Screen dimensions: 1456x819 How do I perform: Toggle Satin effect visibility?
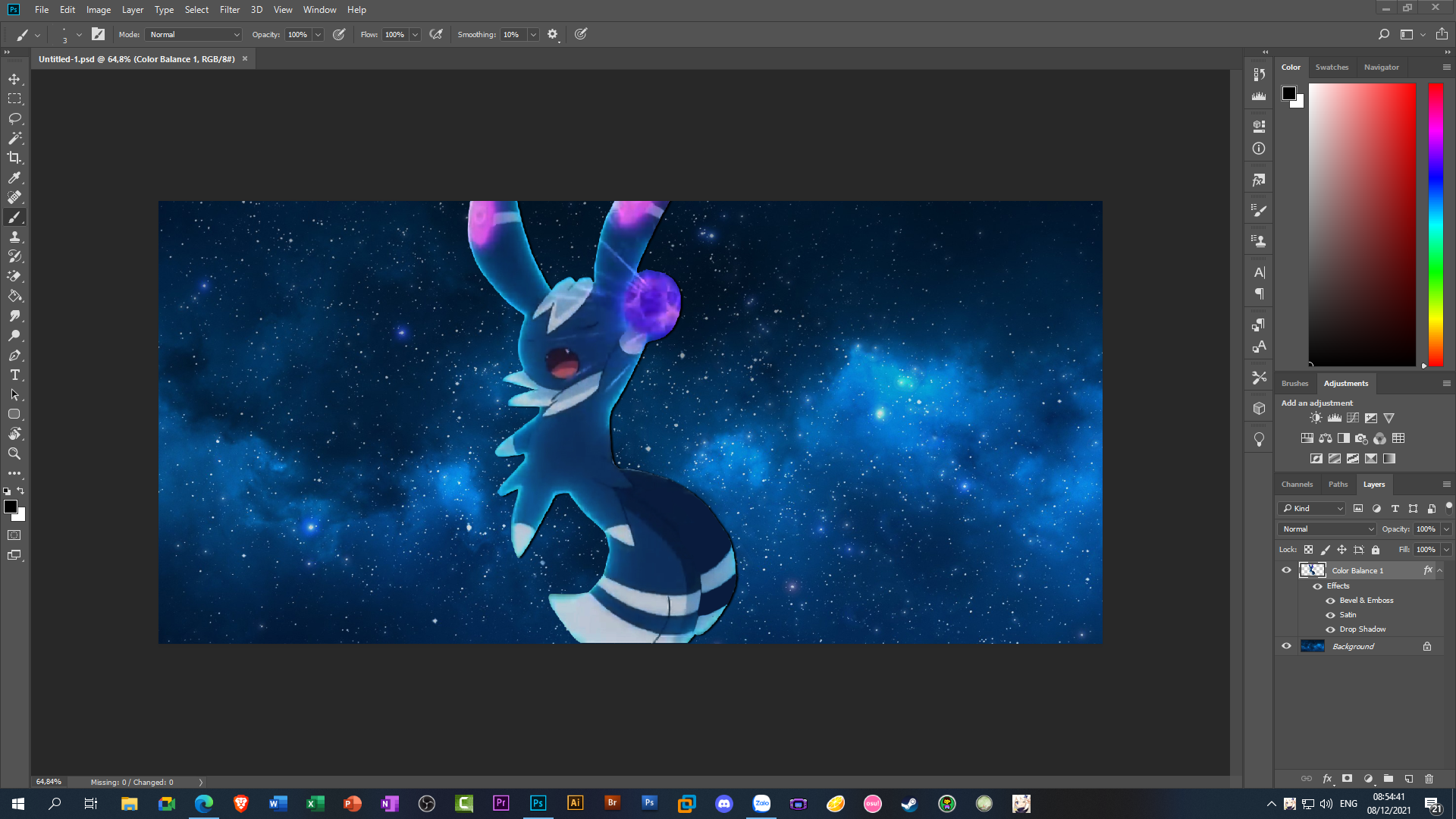click(1330, 615)
